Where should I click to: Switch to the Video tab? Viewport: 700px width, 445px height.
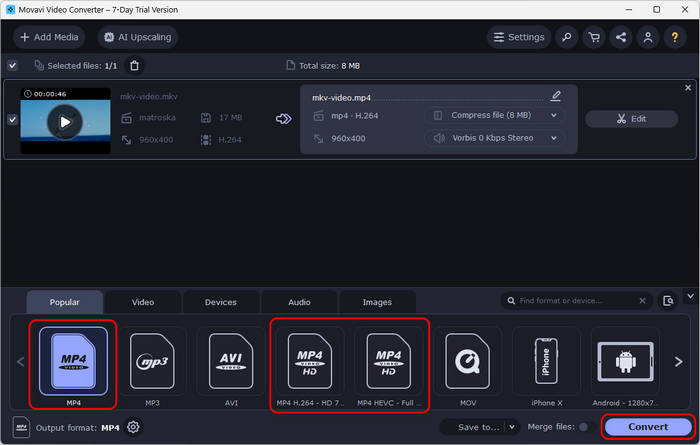[143, 302]
